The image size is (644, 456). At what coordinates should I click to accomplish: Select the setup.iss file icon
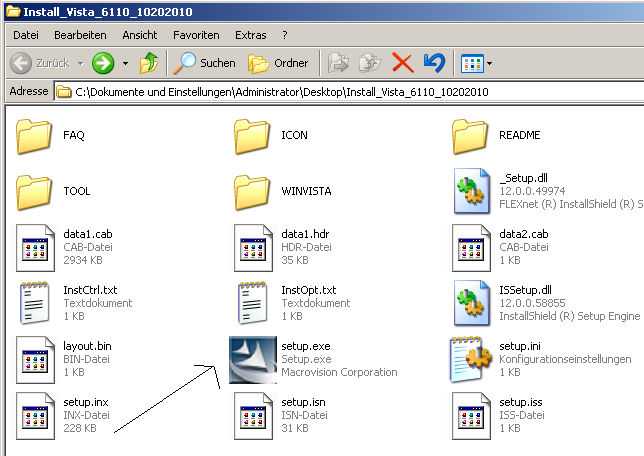point(471,416)
